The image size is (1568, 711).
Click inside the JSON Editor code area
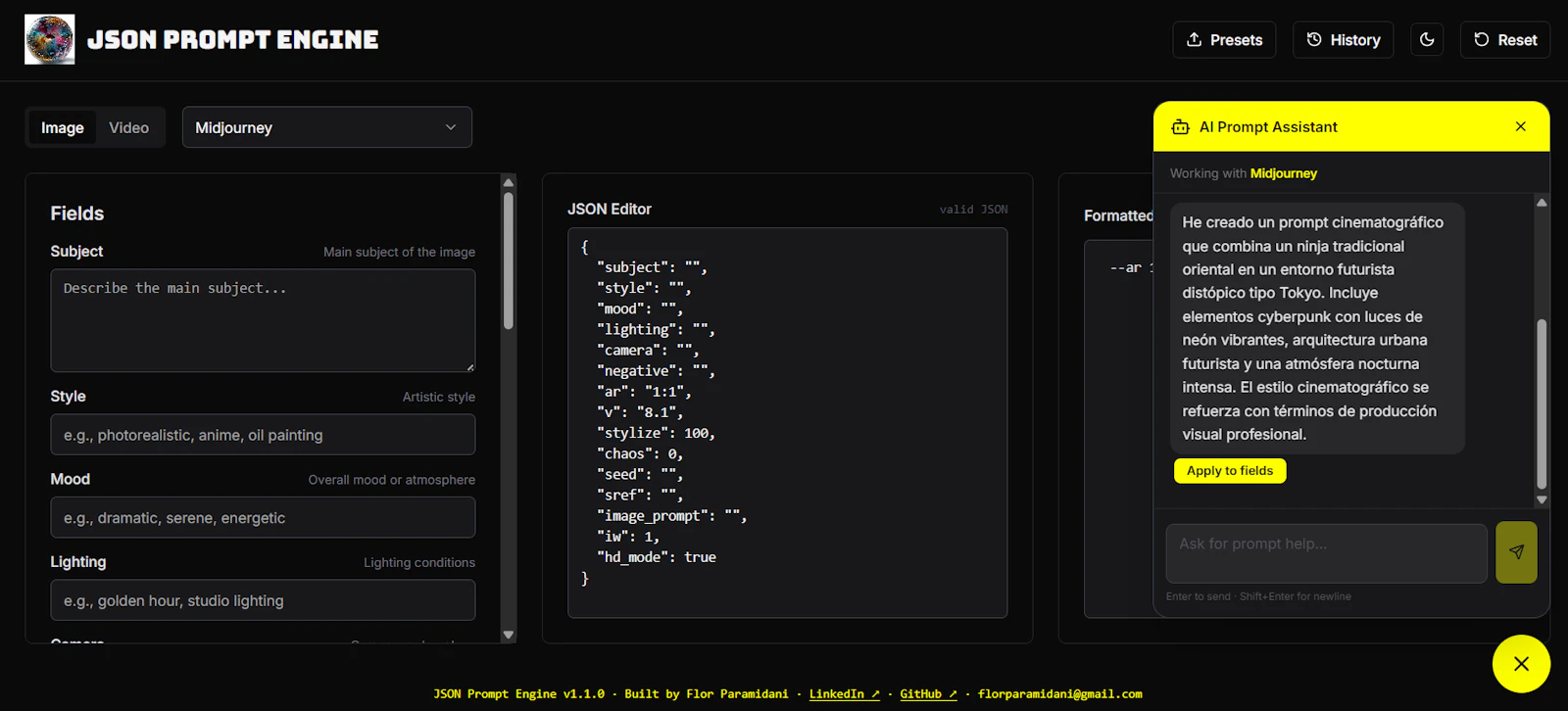(x=787, y=422)
